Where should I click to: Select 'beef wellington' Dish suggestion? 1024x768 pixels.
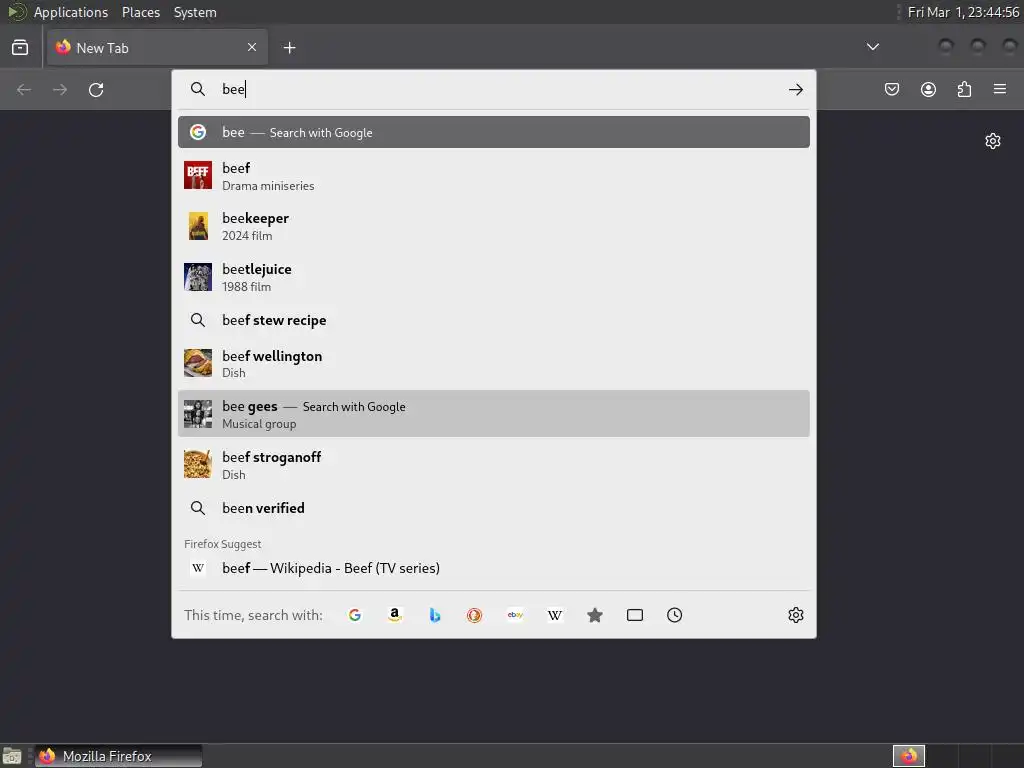(x=494, y=364)
